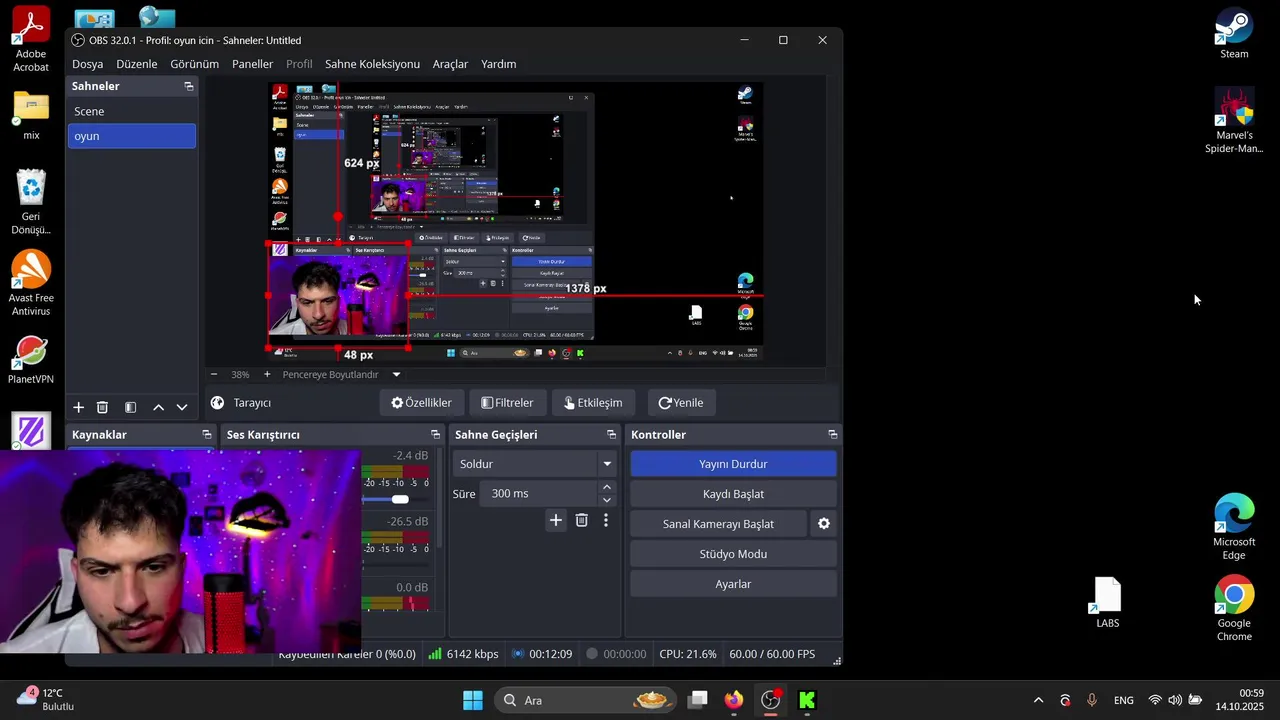Open the Kick app from taskbar
This screenshot has width=1280, height=720.
(807, 700)
